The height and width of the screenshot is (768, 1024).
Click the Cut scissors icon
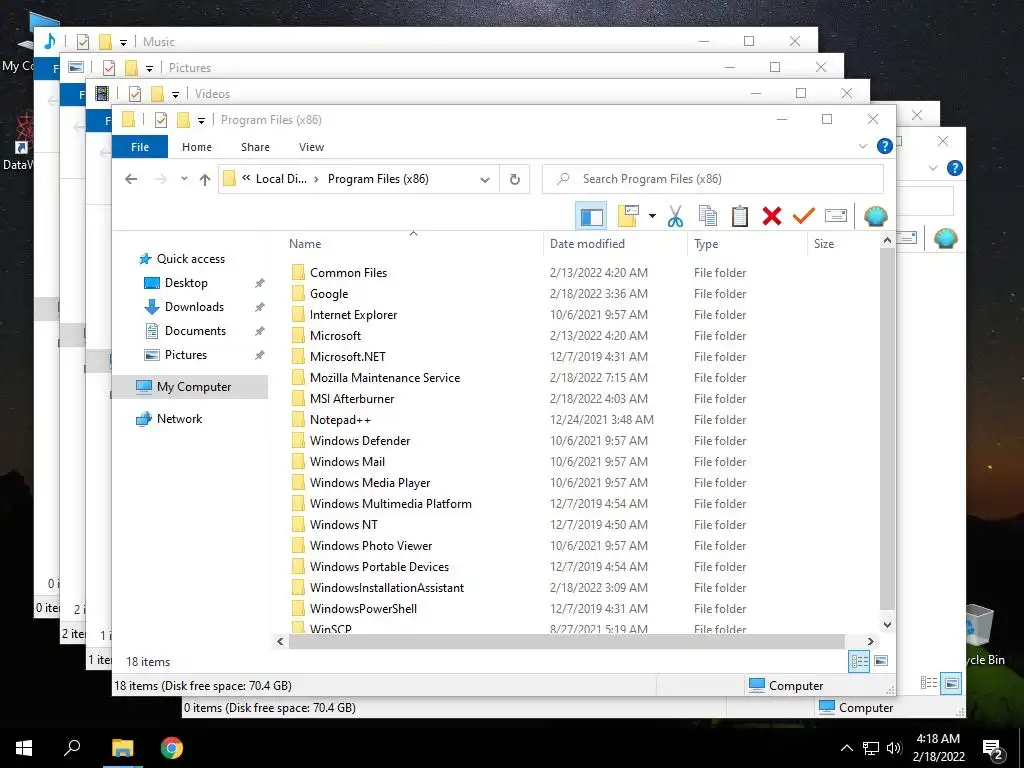pyautogui.click(x=675, y=216)
